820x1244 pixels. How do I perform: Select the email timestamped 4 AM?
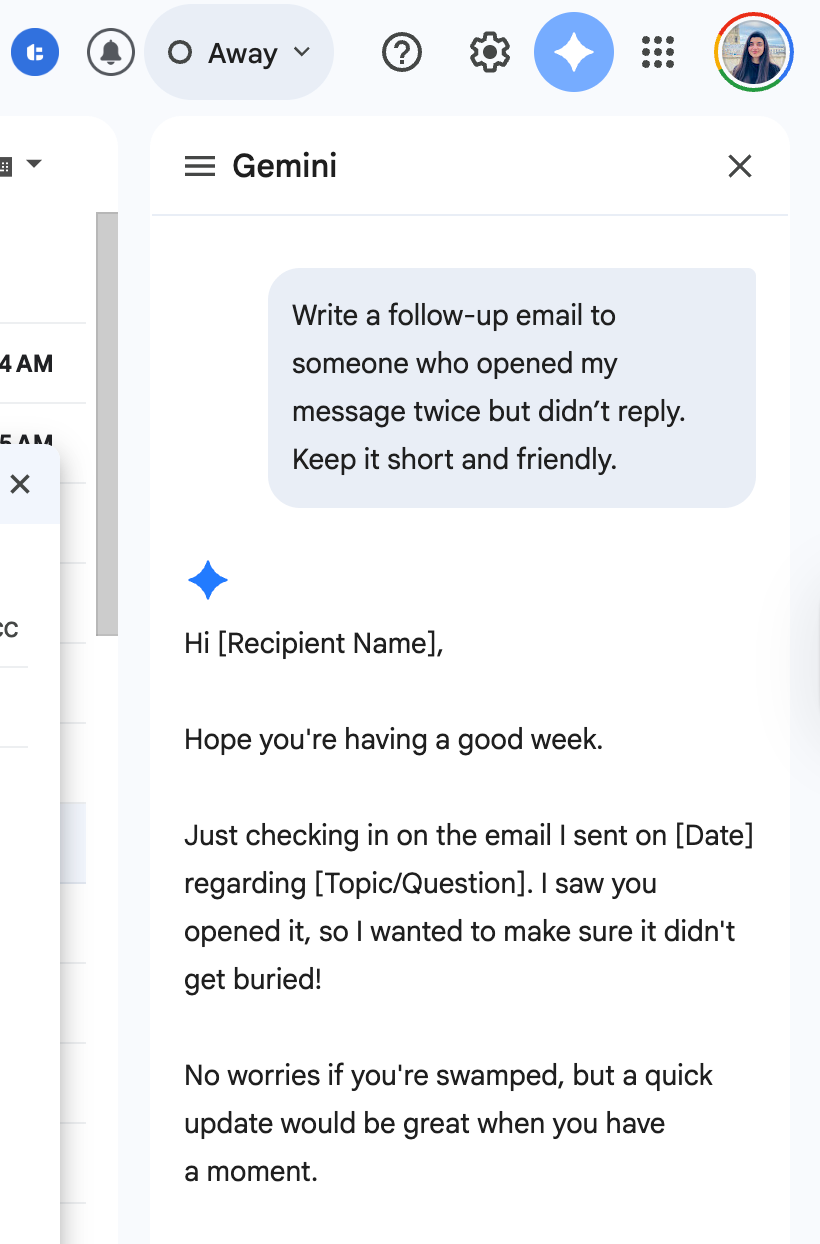point(27,363)
